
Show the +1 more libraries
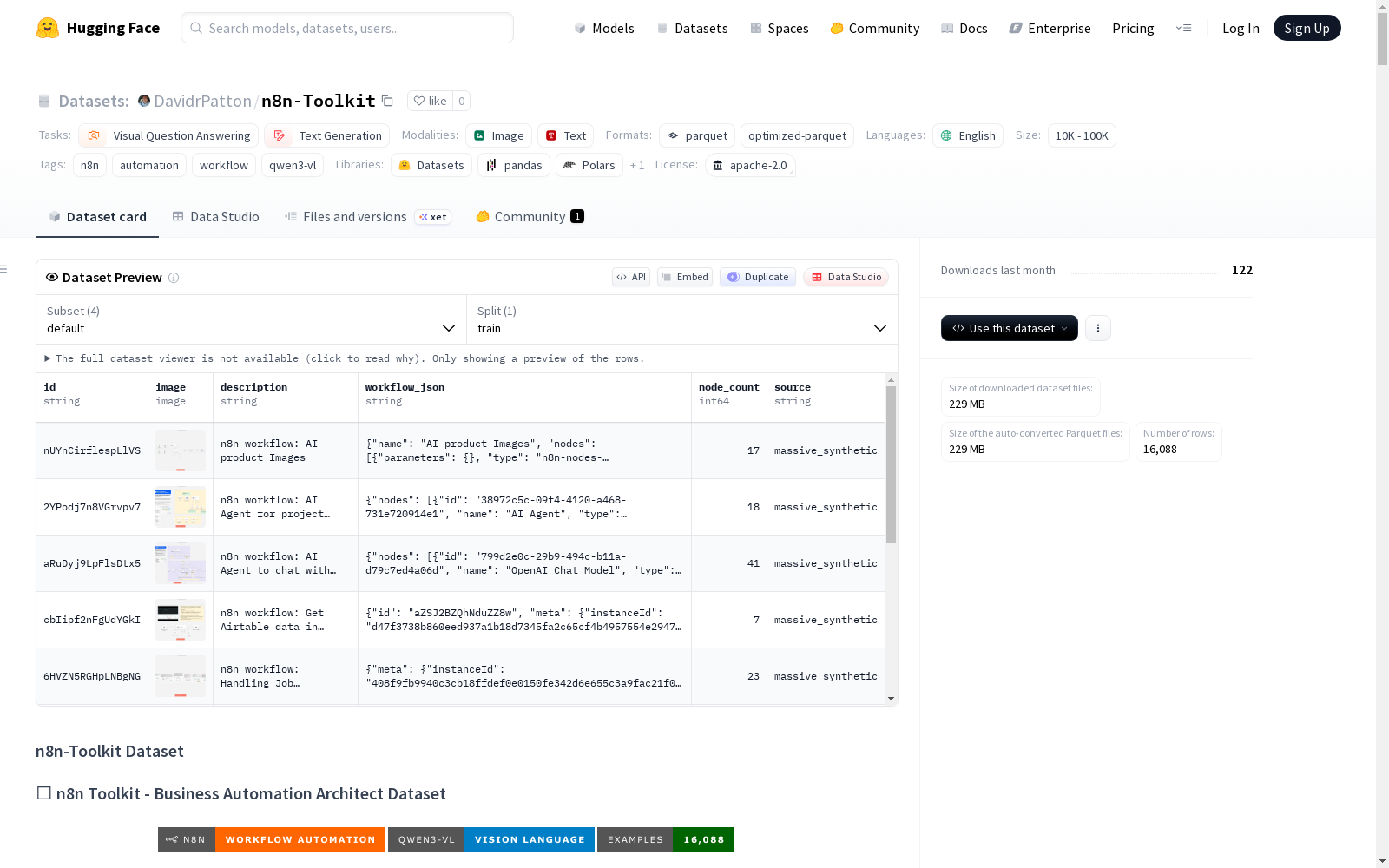point(637,165)
